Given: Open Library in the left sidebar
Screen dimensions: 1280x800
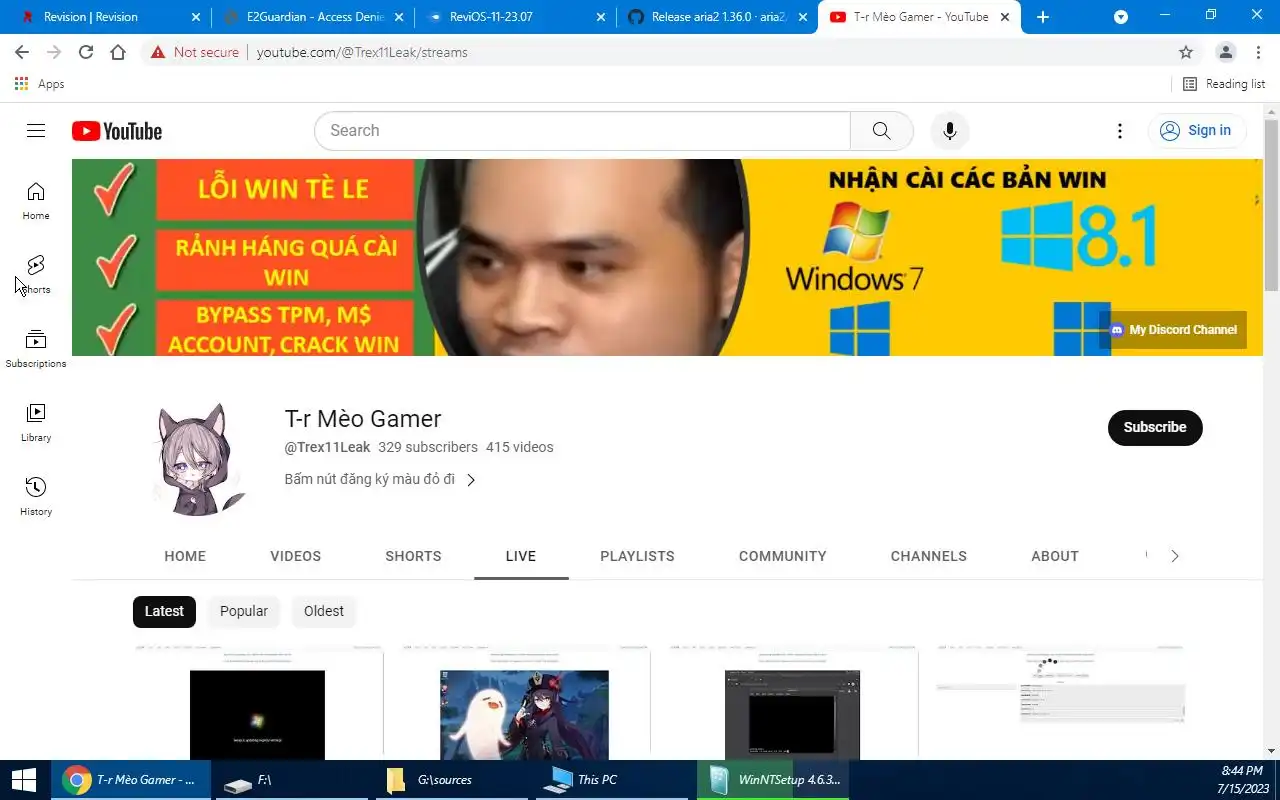Looking at the screenshot, I should (36, 423).
